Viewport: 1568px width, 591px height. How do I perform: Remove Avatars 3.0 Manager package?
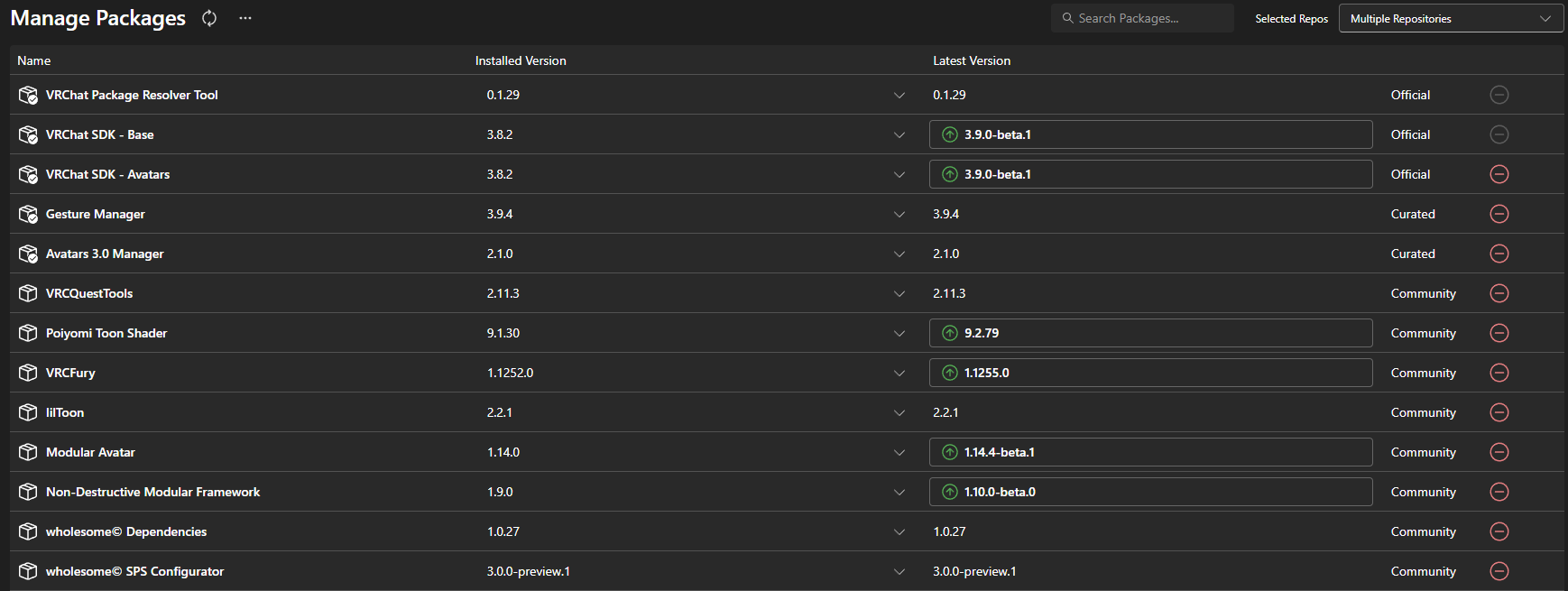[1499, 254]
